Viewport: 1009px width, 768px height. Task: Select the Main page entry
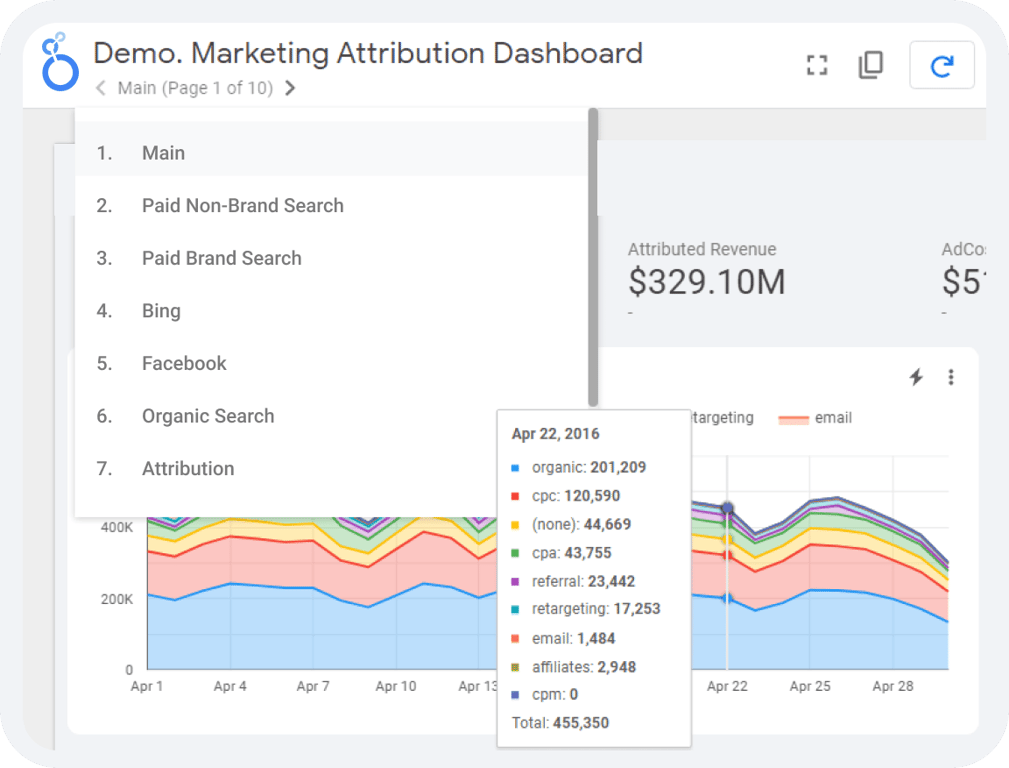pyautogui.click(x=332, y=153)
